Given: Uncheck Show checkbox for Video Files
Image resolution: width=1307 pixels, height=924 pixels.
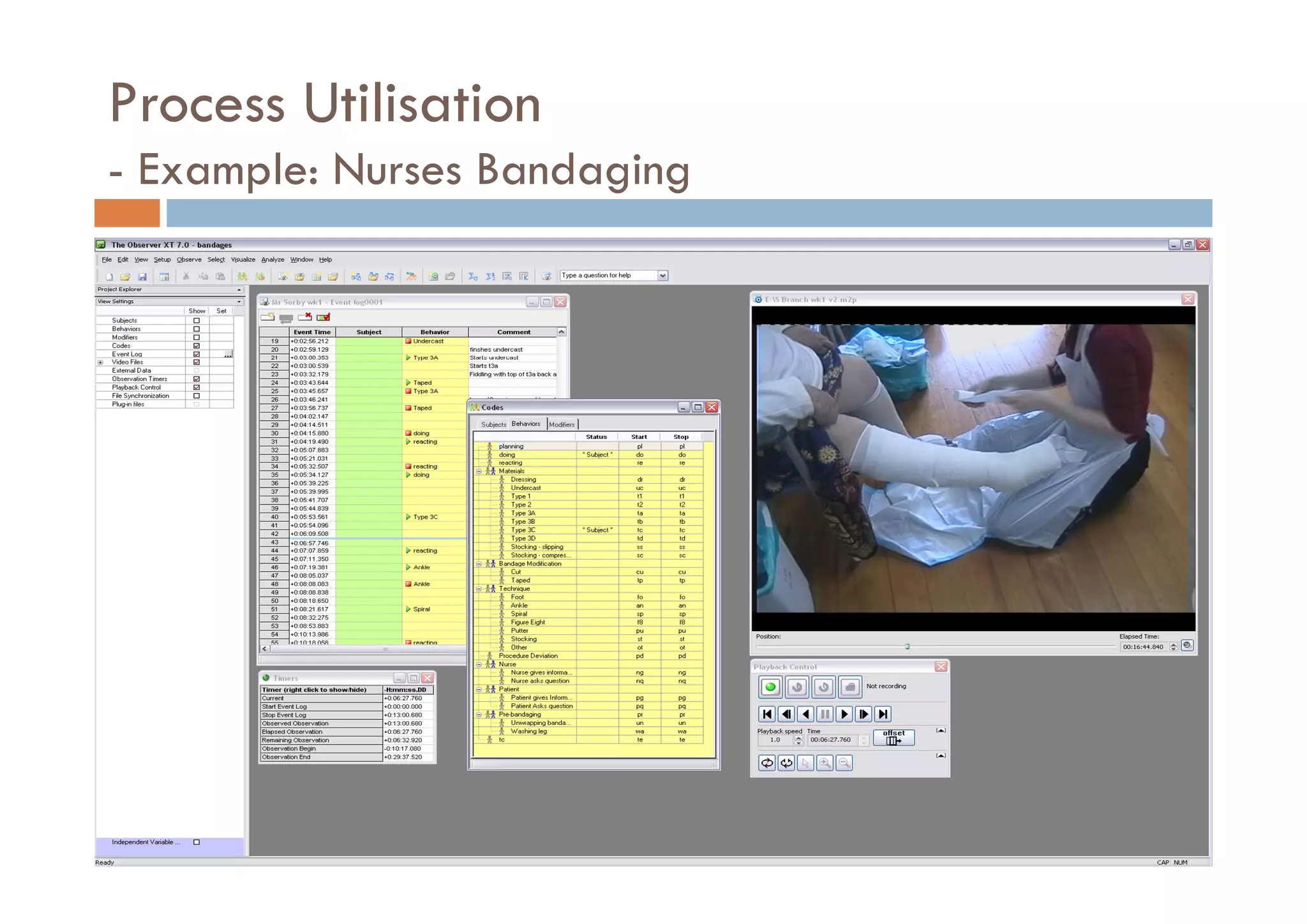Looking at the screenshot, I should click(197, 362).
